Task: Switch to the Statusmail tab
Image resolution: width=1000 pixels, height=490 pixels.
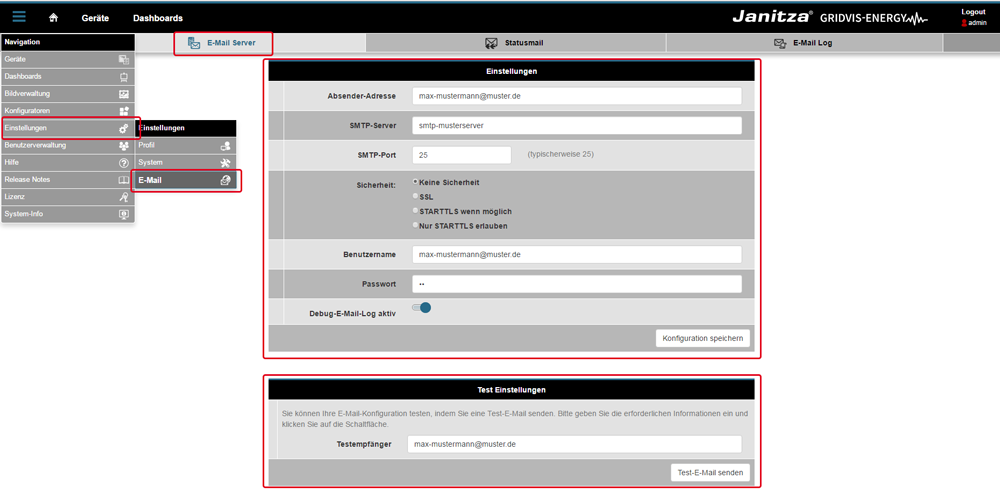Action: [x=516, y=43]
